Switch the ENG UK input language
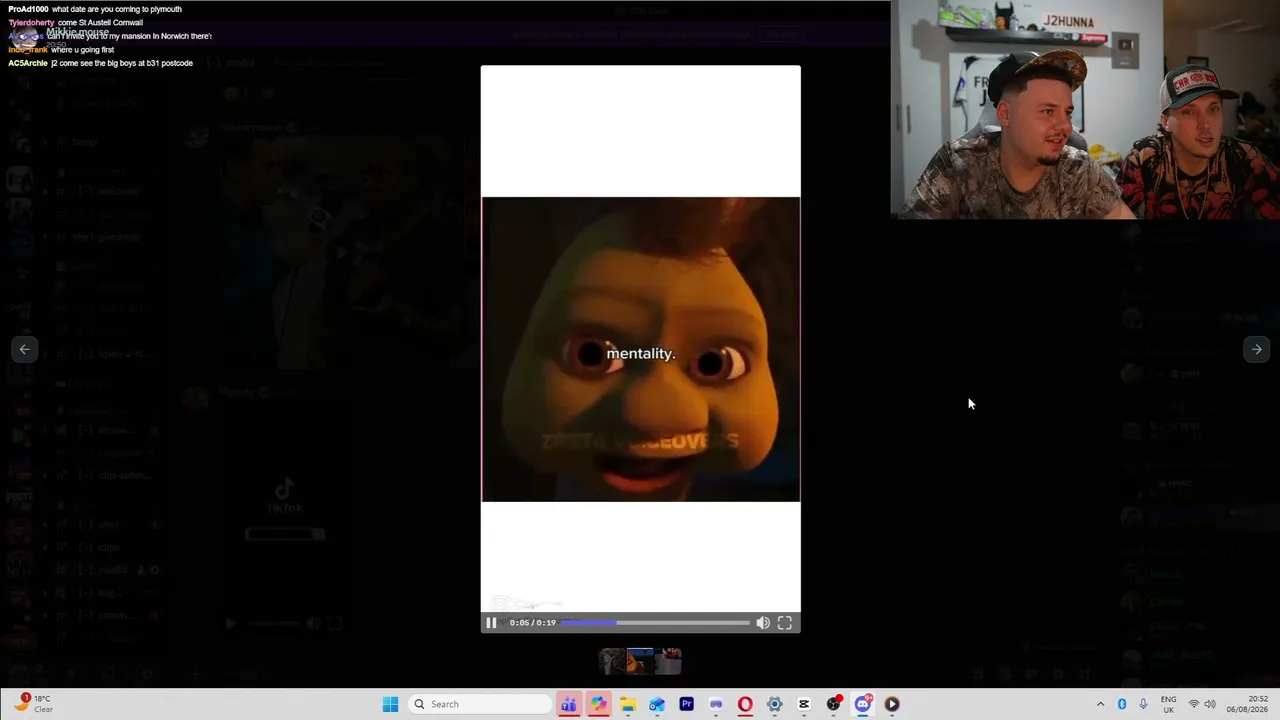The height and width of the screenshot is (720, 1280). click(x=1168, y=704)
